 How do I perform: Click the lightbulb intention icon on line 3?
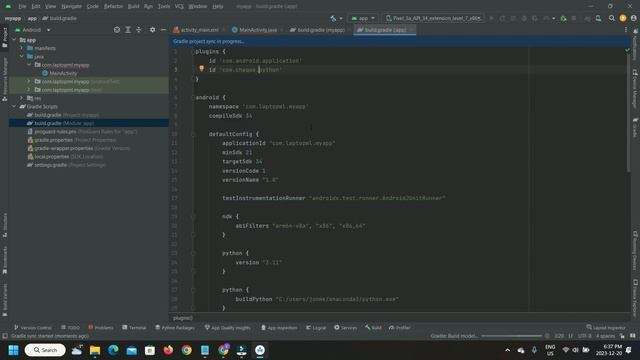(x=201, y=69)
